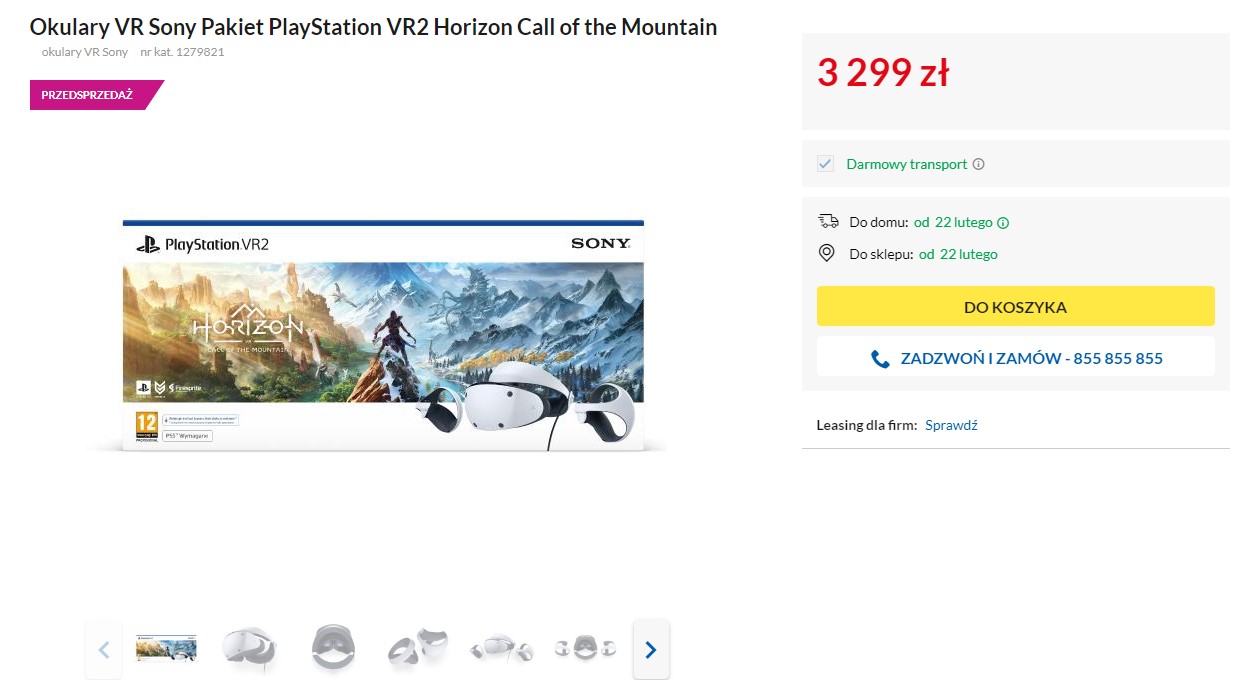Click the info icon next to home delivery date
This screenshot has height=680, width=1241.
tap(1003, 223)
